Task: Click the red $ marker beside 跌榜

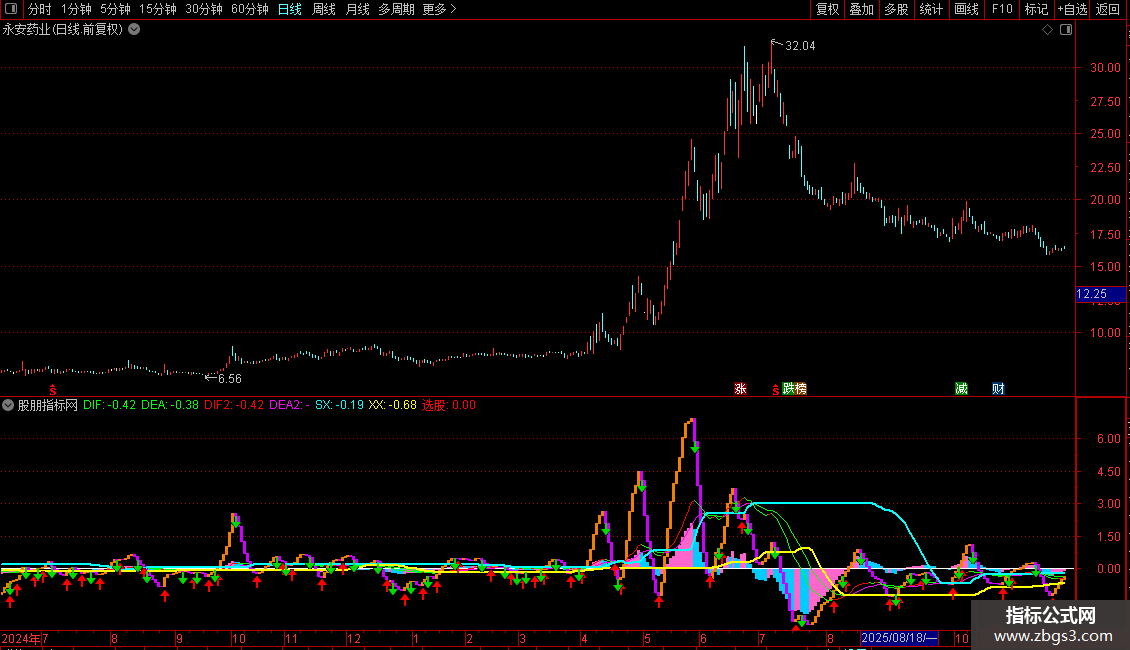Action: [775, 390]
